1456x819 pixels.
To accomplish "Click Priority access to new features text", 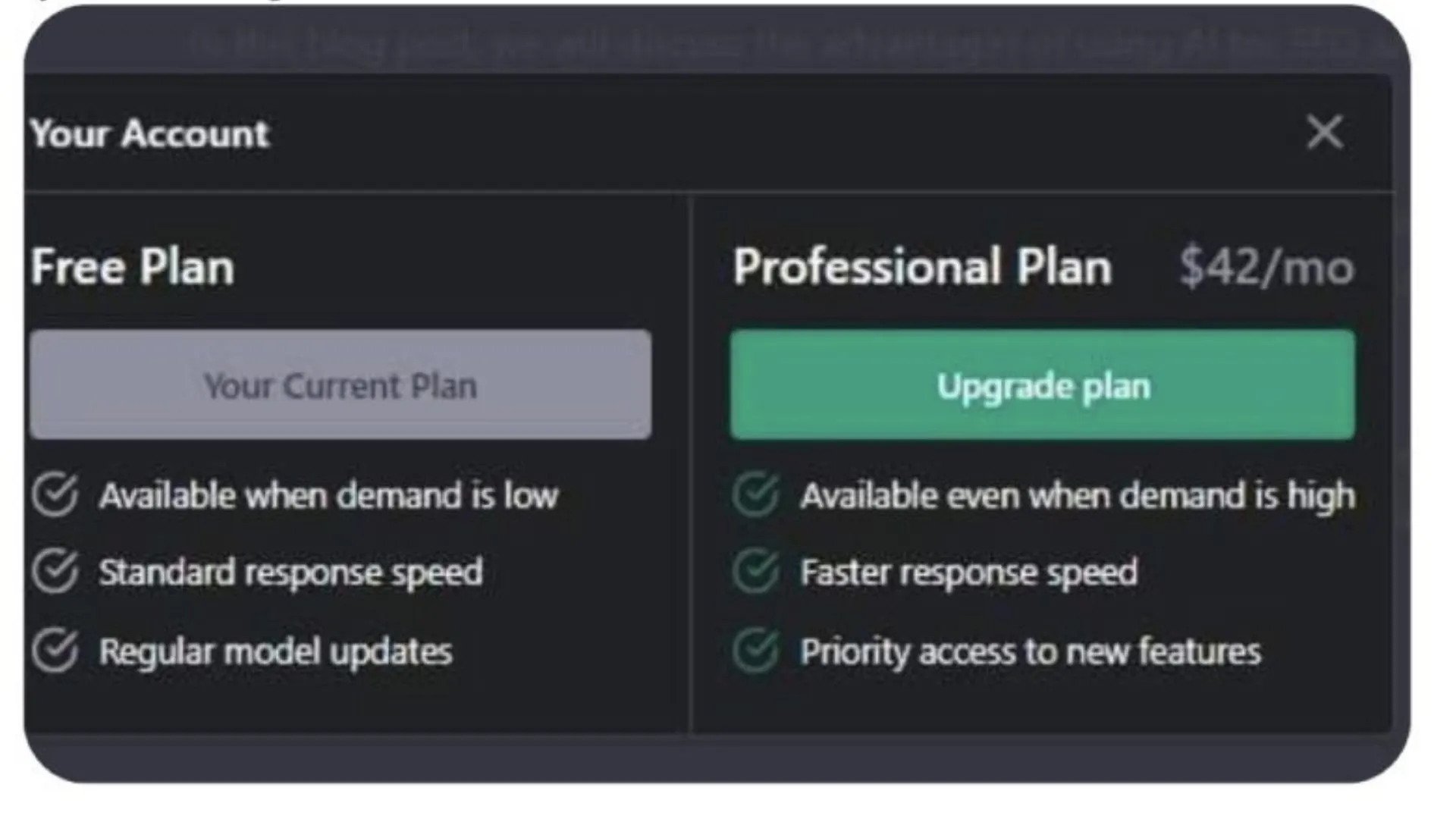I will tap(1031, 652).
